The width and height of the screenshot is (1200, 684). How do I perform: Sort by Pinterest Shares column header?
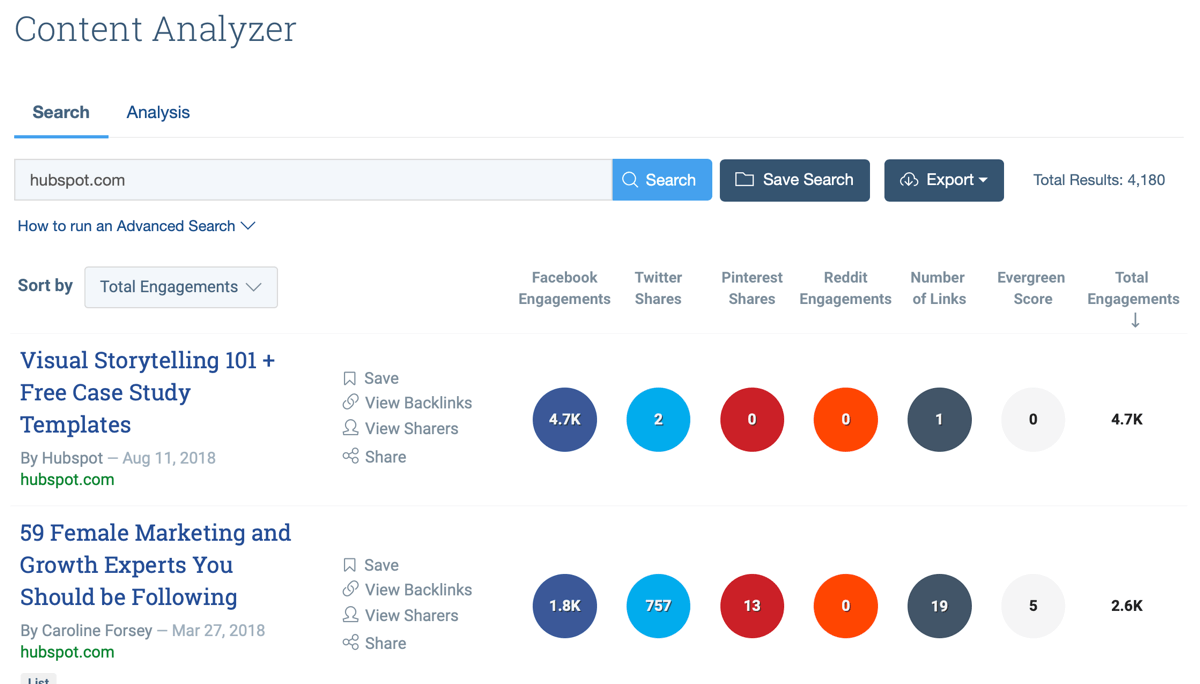752,288
